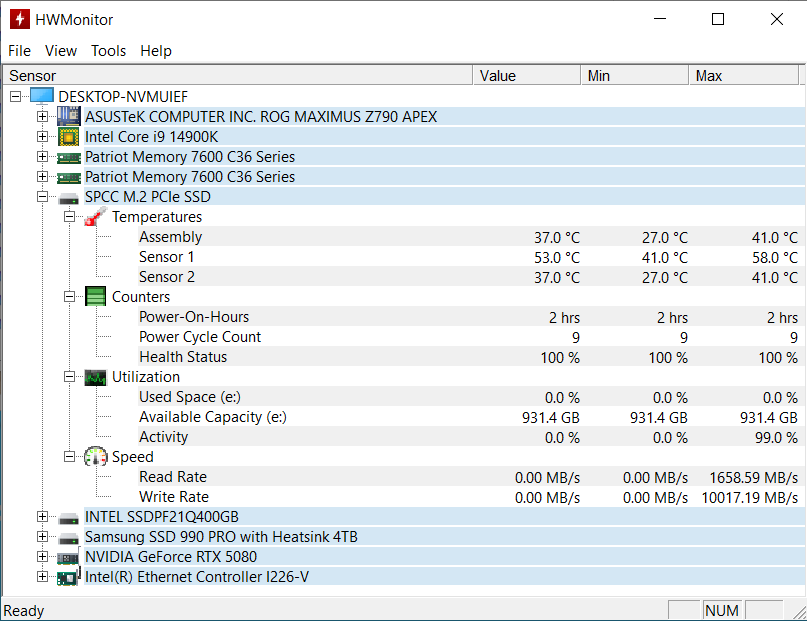Collapse the Speed group

(69, 456)
